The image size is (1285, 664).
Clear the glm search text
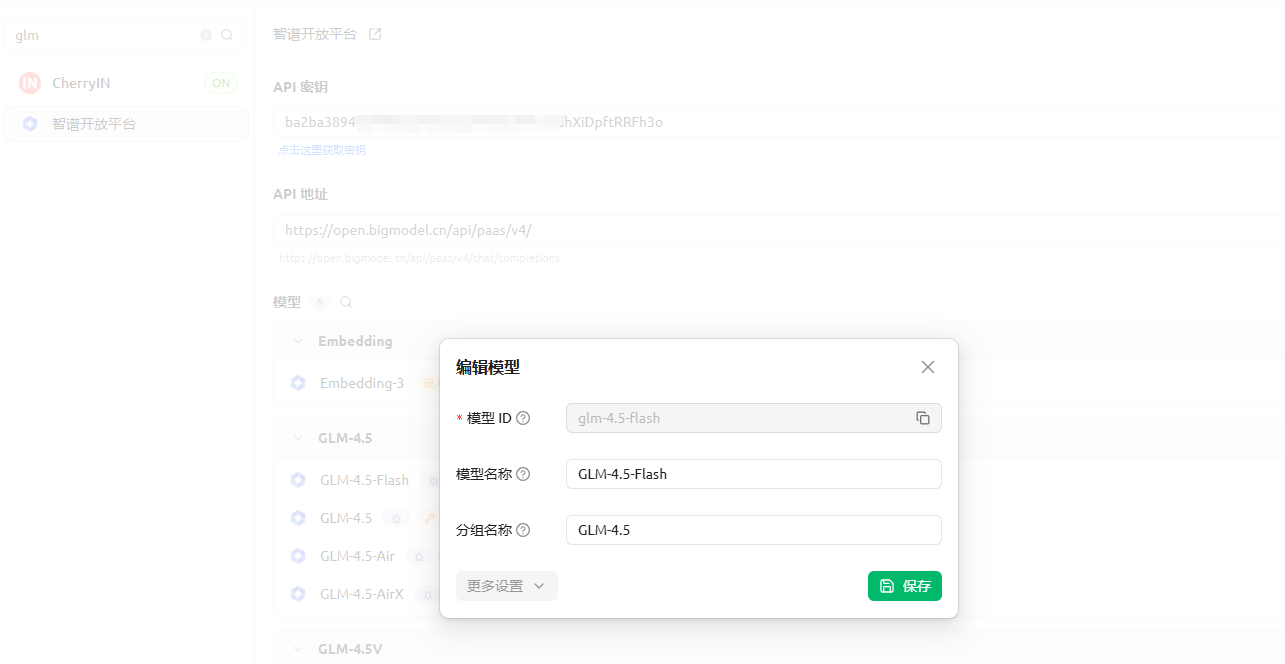(x=206, y=35)
